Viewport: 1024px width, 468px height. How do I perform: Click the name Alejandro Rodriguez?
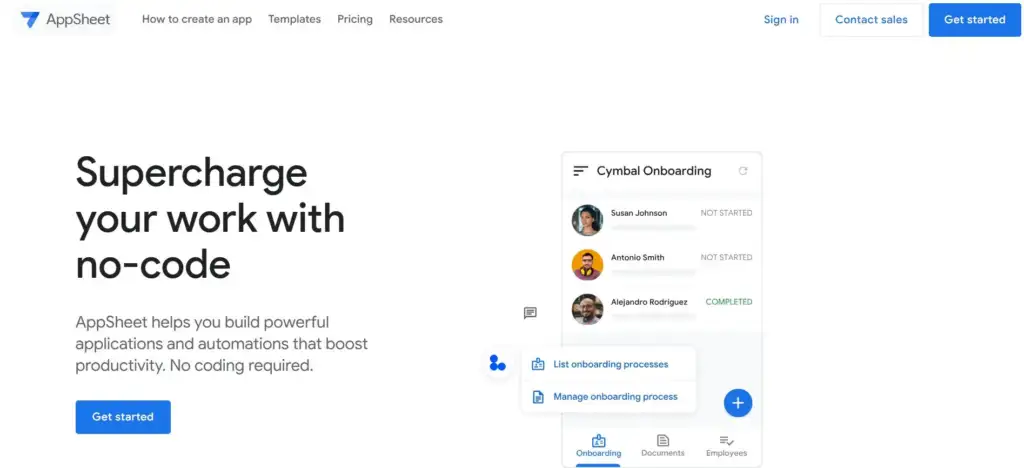click(x=649, y=302)
